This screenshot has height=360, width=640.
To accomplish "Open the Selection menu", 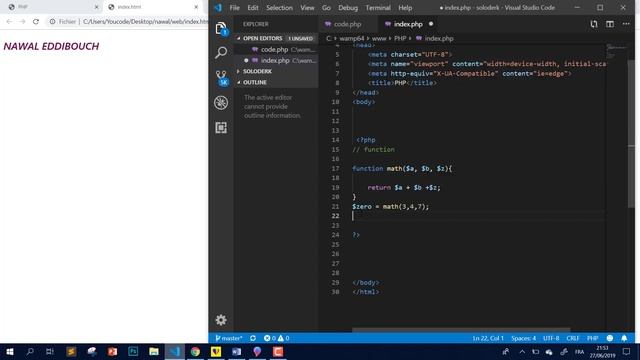I will [x=279, y=7].
